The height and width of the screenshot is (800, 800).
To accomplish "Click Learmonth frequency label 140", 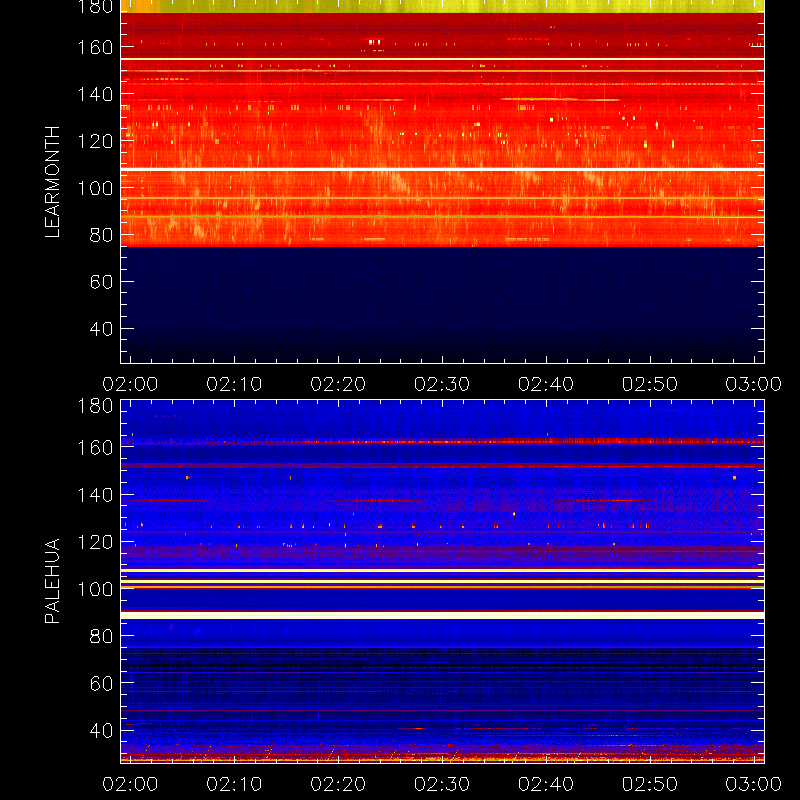I will (95, 94).
